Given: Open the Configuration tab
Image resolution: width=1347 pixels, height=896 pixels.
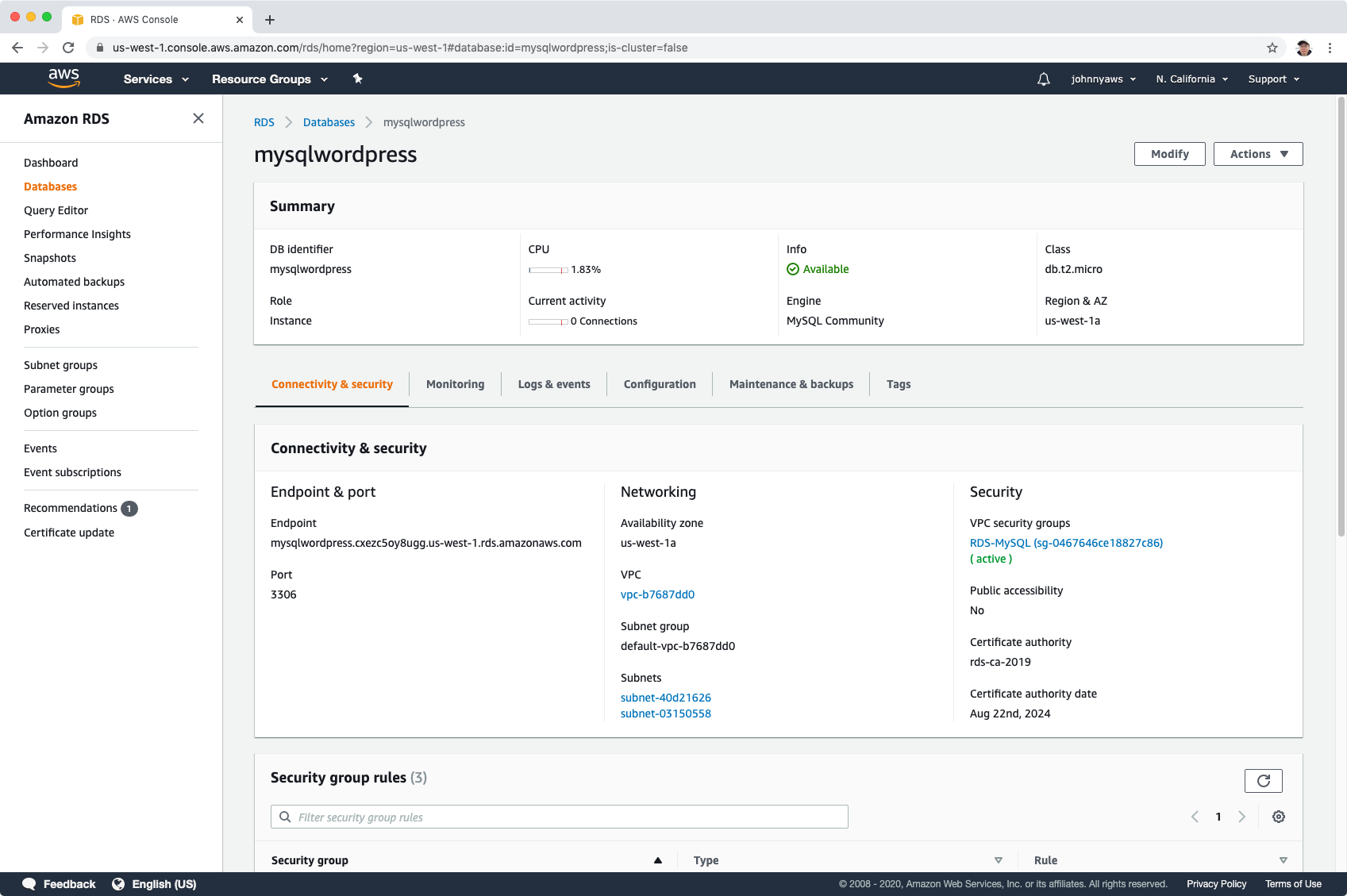Looking at the screenshot, I should 660,384.
